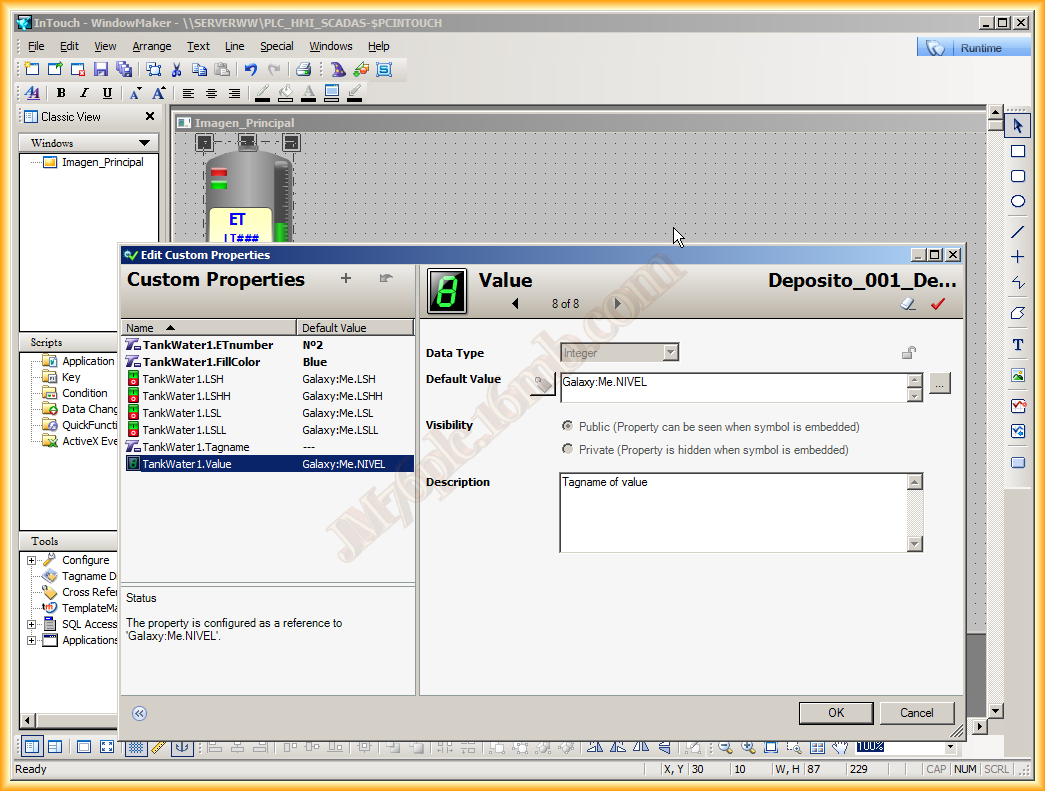Select the Ellipse drawing tool
The image size is (1045, 791).
coord(1018,202)
